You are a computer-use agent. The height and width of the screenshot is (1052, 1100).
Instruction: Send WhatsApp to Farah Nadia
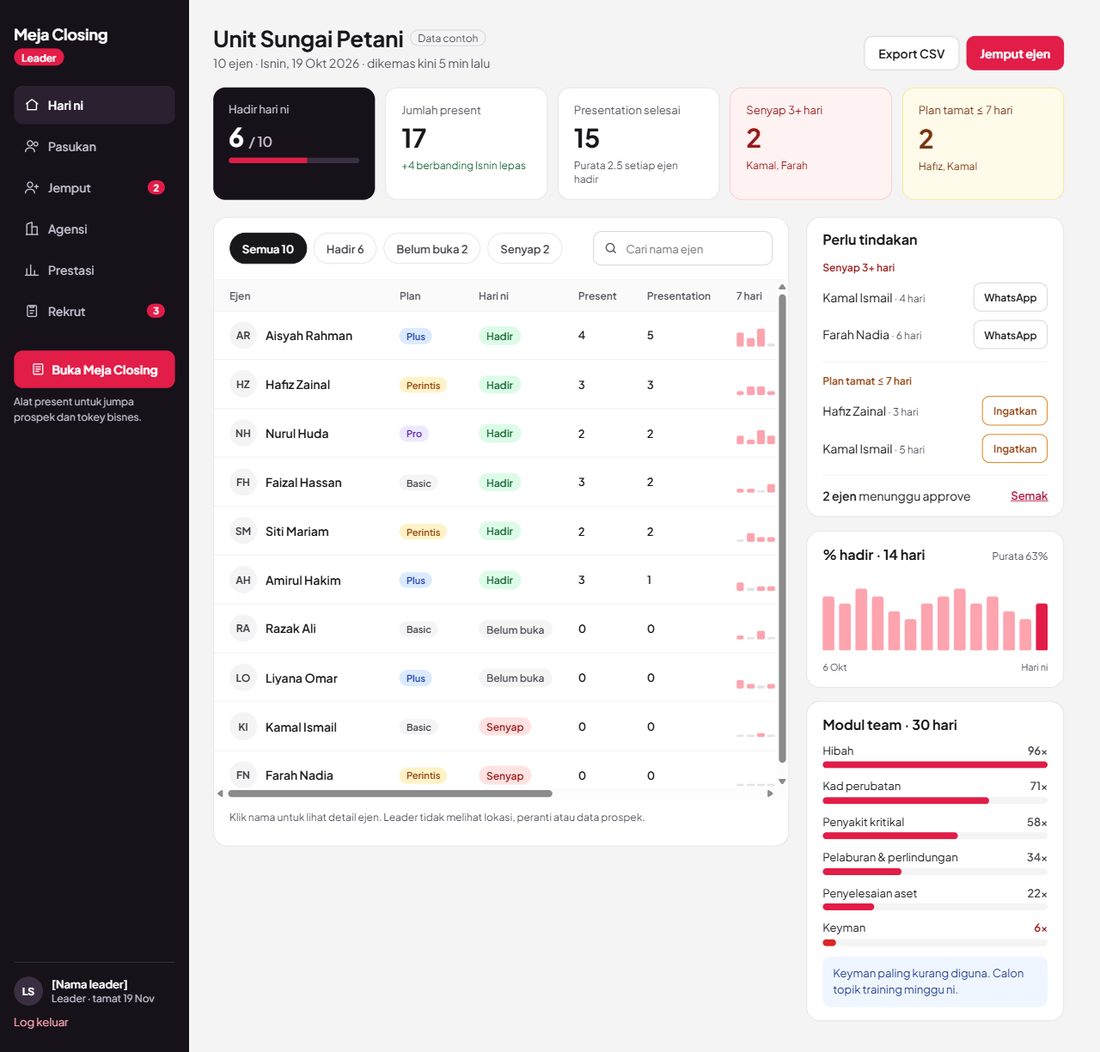click(x=1010, y=335)
